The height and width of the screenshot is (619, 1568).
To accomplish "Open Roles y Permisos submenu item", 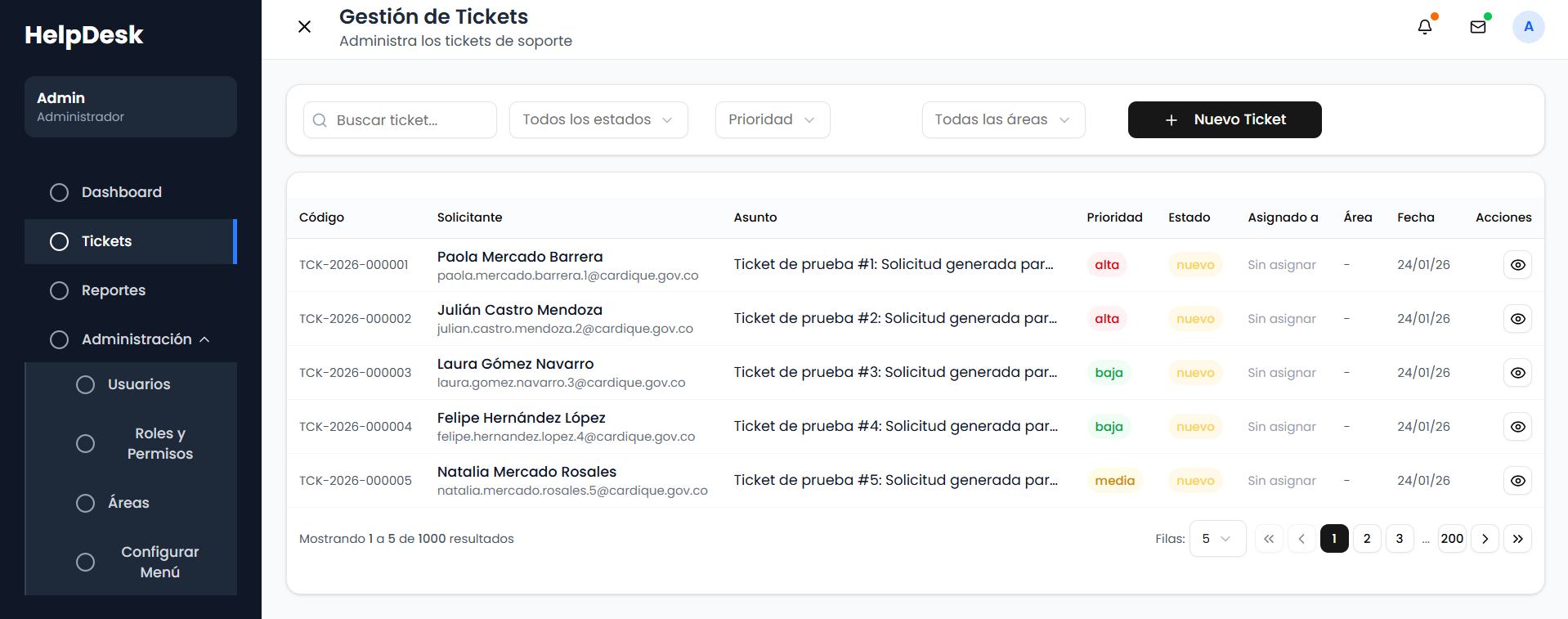I will click(132, 443).
